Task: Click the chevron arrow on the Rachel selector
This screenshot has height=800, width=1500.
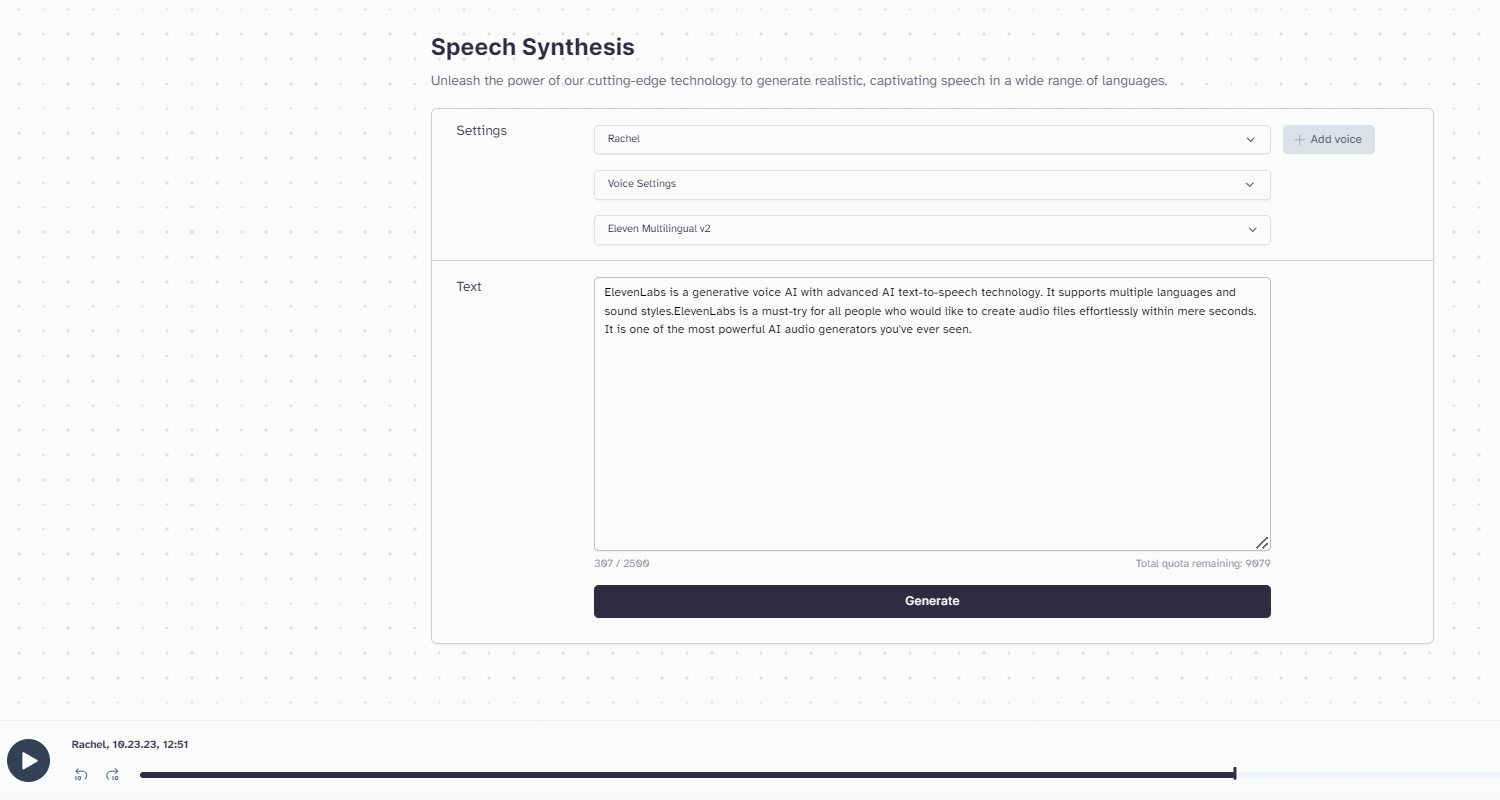Action: point(1250,140)
